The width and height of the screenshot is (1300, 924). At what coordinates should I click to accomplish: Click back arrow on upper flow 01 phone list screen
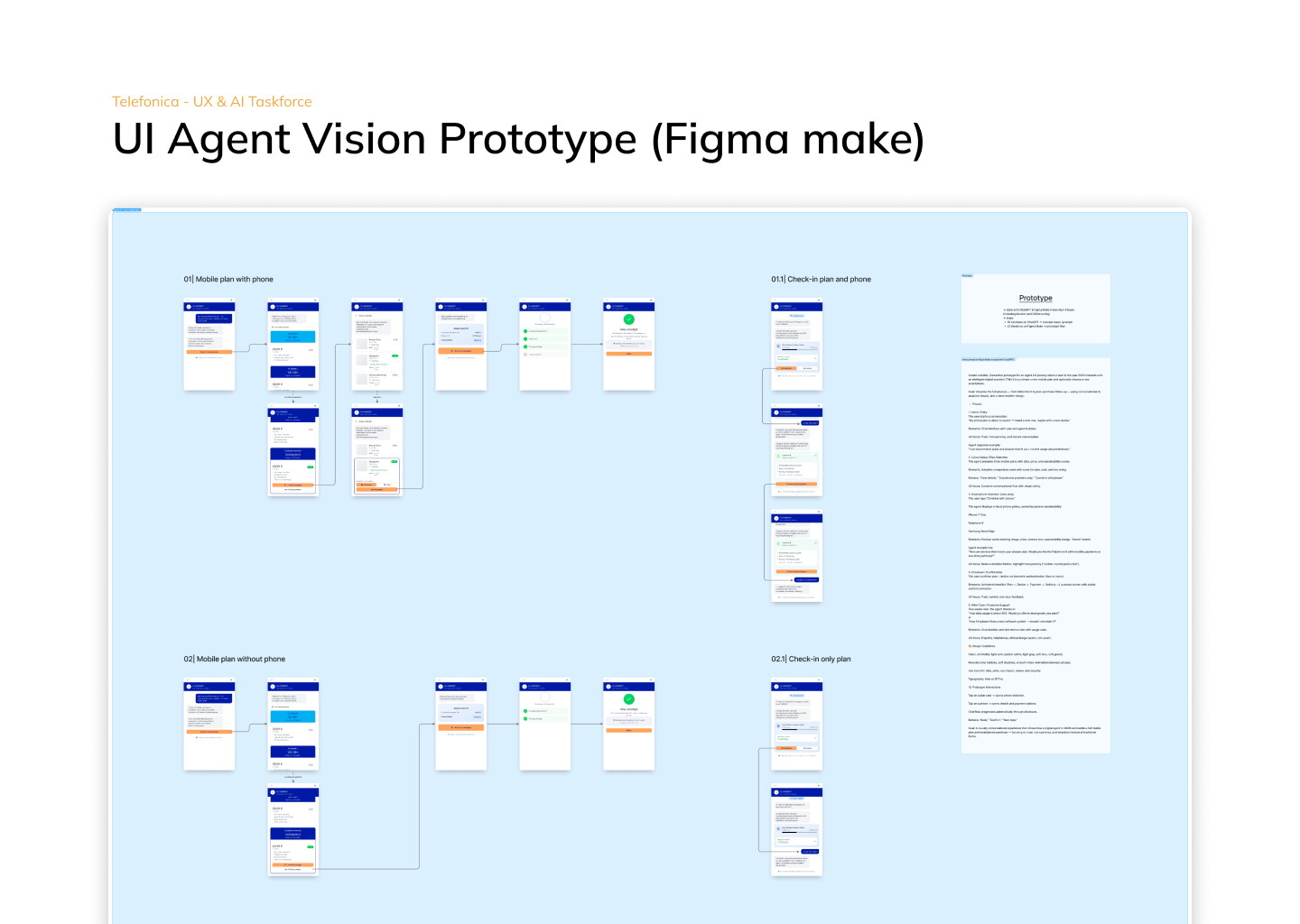click(x=357, y=316)
